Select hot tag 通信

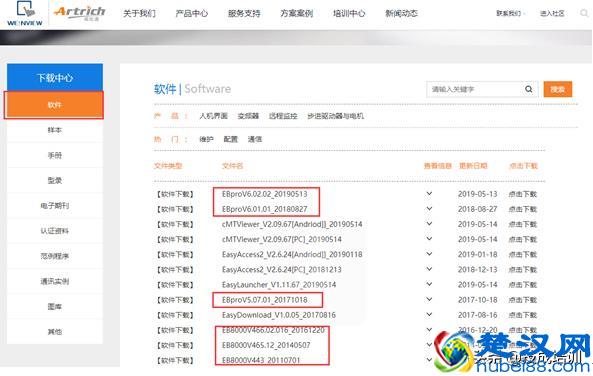255,139
